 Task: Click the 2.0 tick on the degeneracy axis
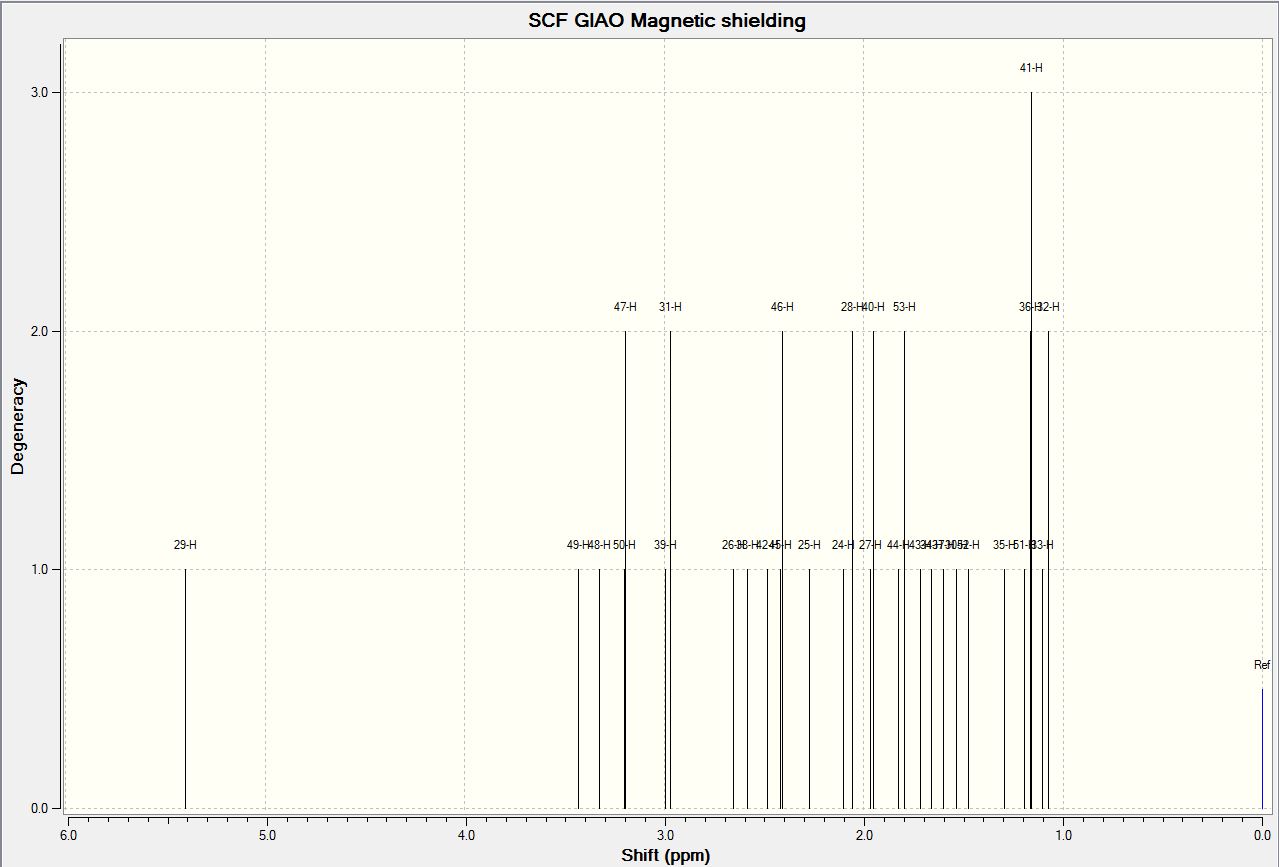point(38,331)
